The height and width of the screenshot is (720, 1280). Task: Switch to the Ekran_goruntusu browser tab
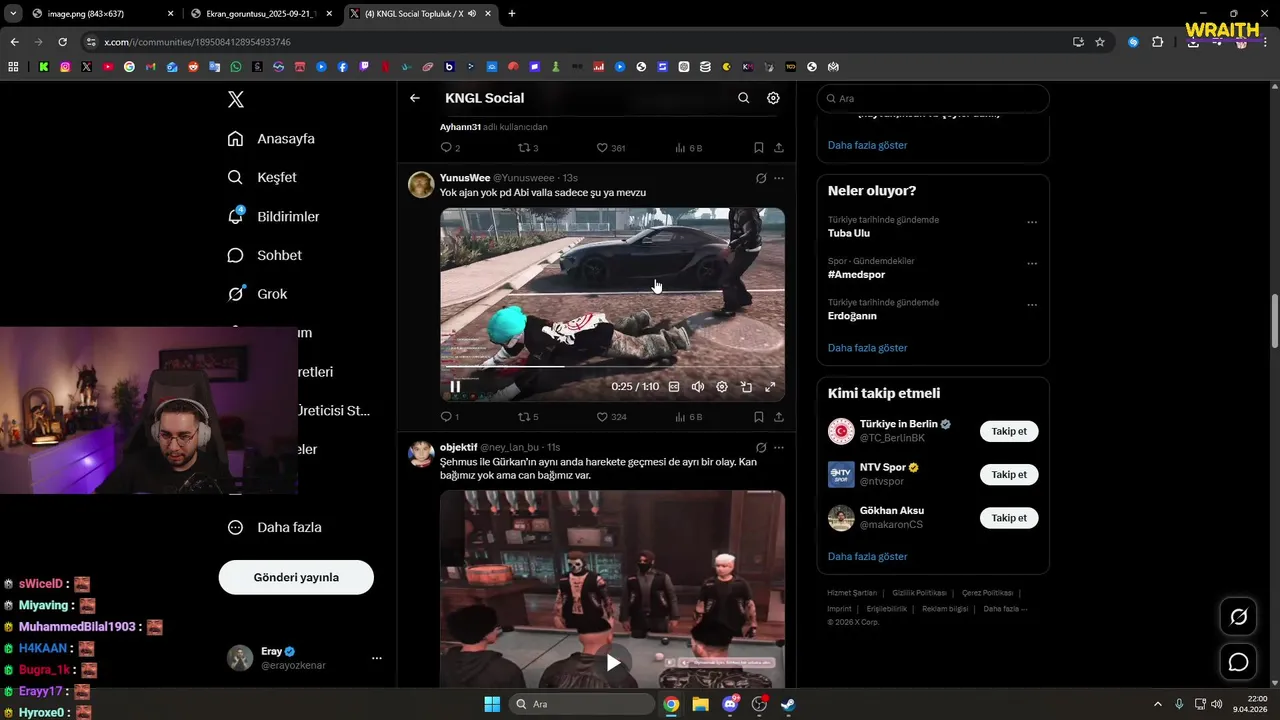[x=261, y=14]
